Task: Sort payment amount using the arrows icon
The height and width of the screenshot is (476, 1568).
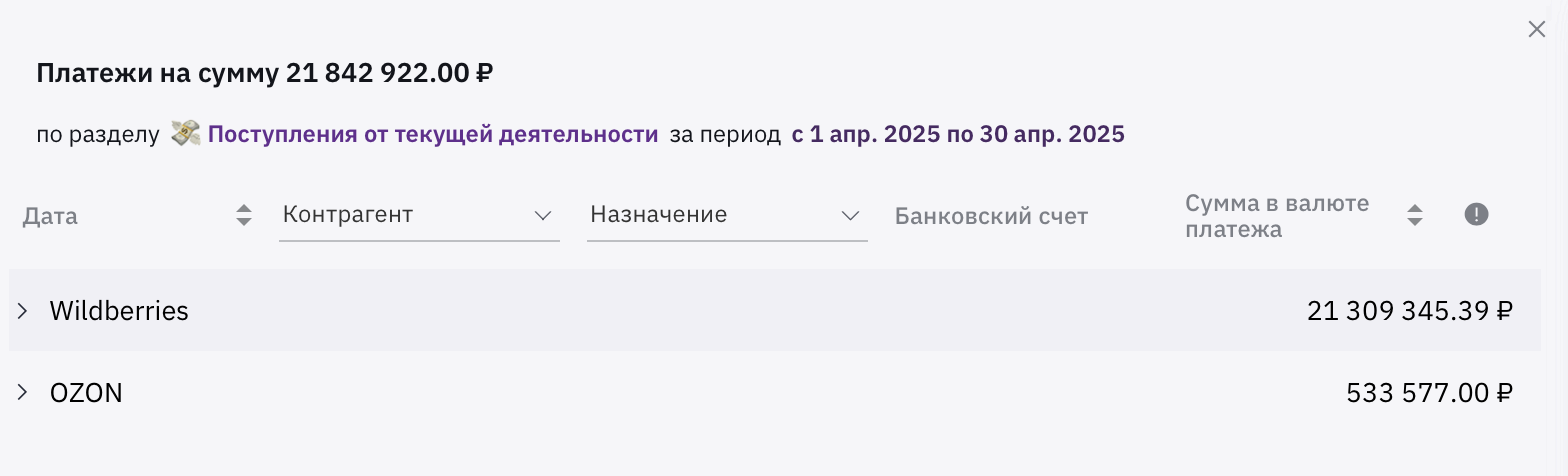Action: tap(1414, 215)
